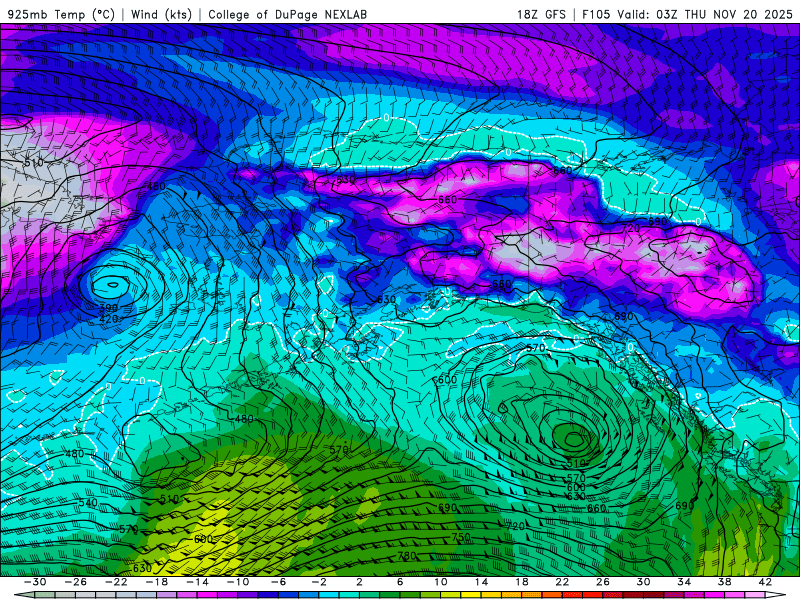Image resolution: width=800 pixels, height=600 pixels.
Task: Click the 22 colorbar label
Action: 562,582
